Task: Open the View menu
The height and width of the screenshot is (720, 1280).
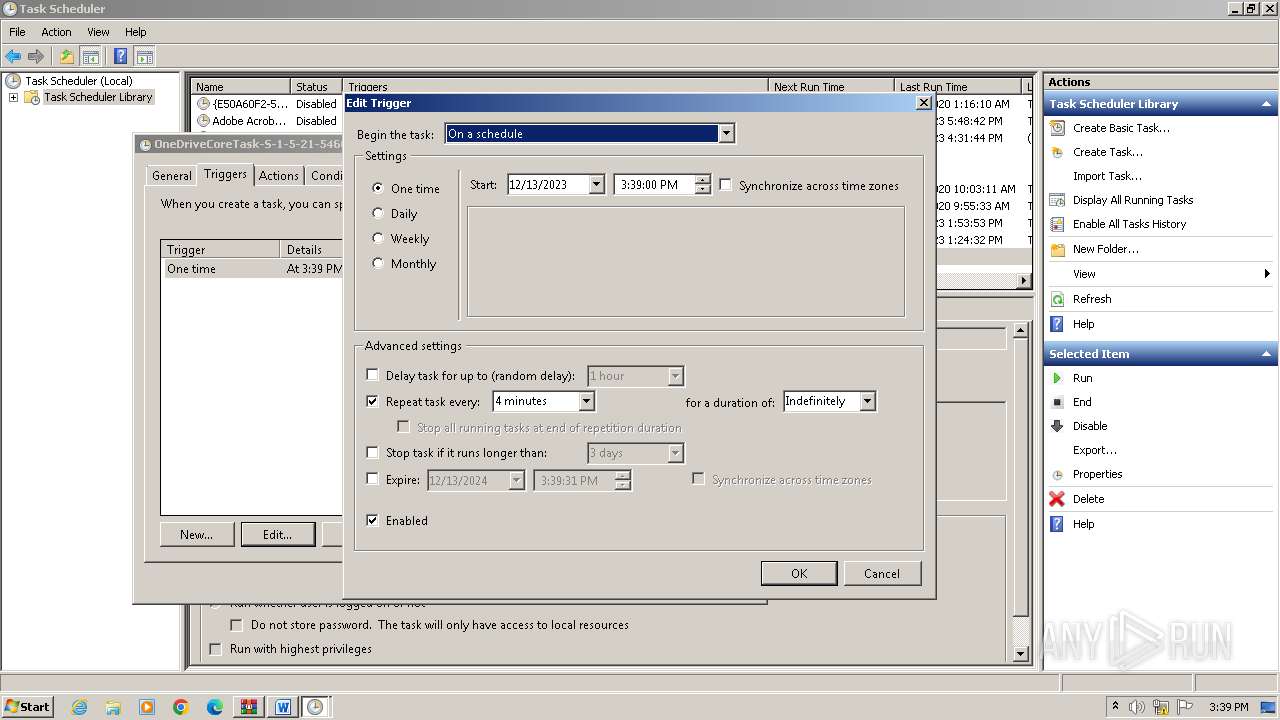Action: tap(98, 32)
